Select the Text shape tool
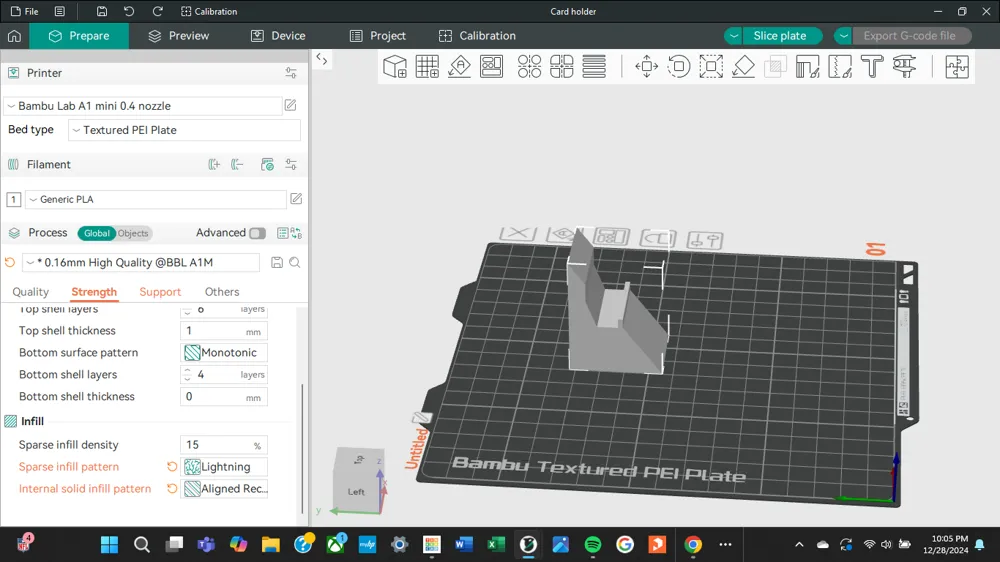This screenshot has height=562, width=1000. coord(872,66)
